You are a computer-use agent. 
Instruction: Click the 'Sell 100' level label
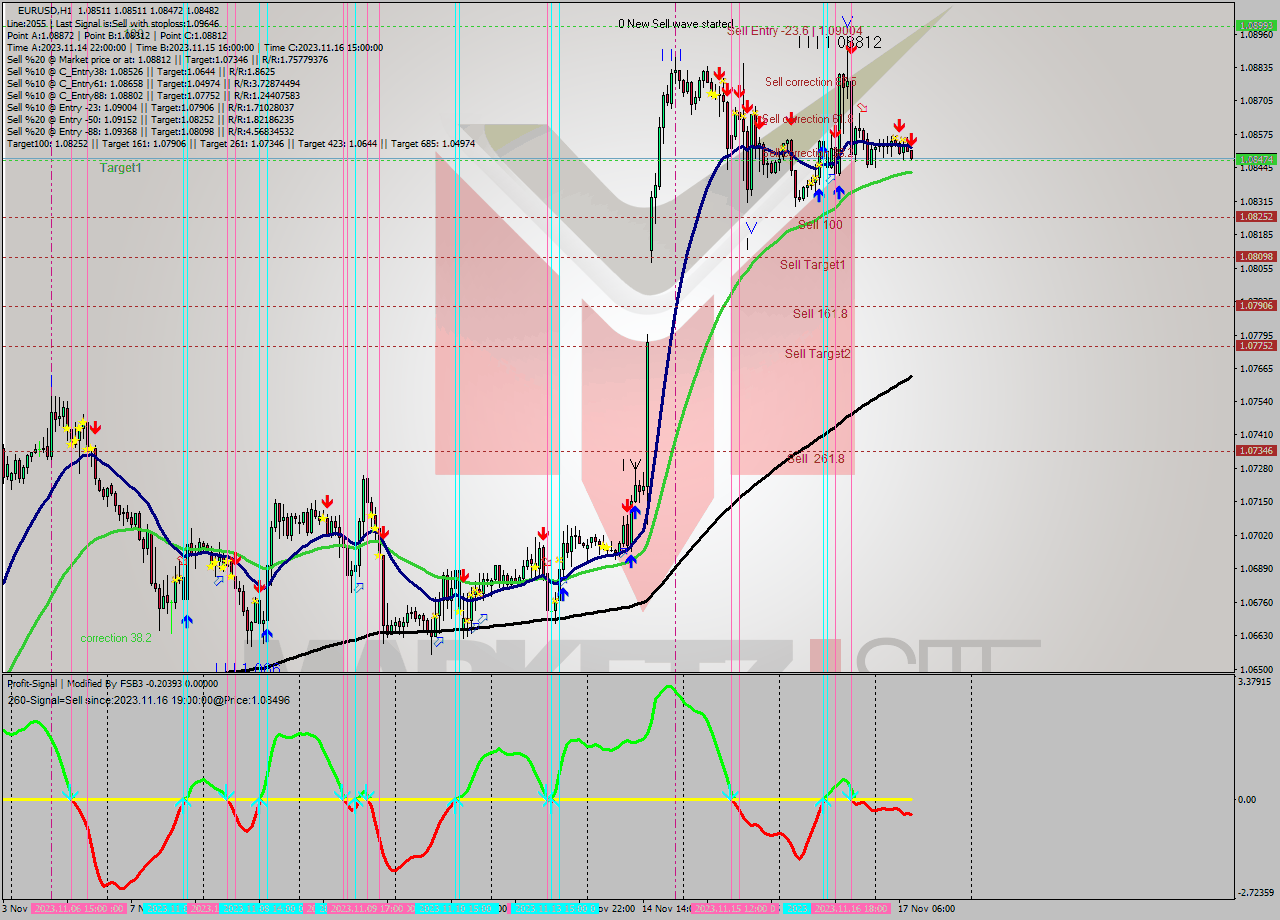click(x=819, y=225)
